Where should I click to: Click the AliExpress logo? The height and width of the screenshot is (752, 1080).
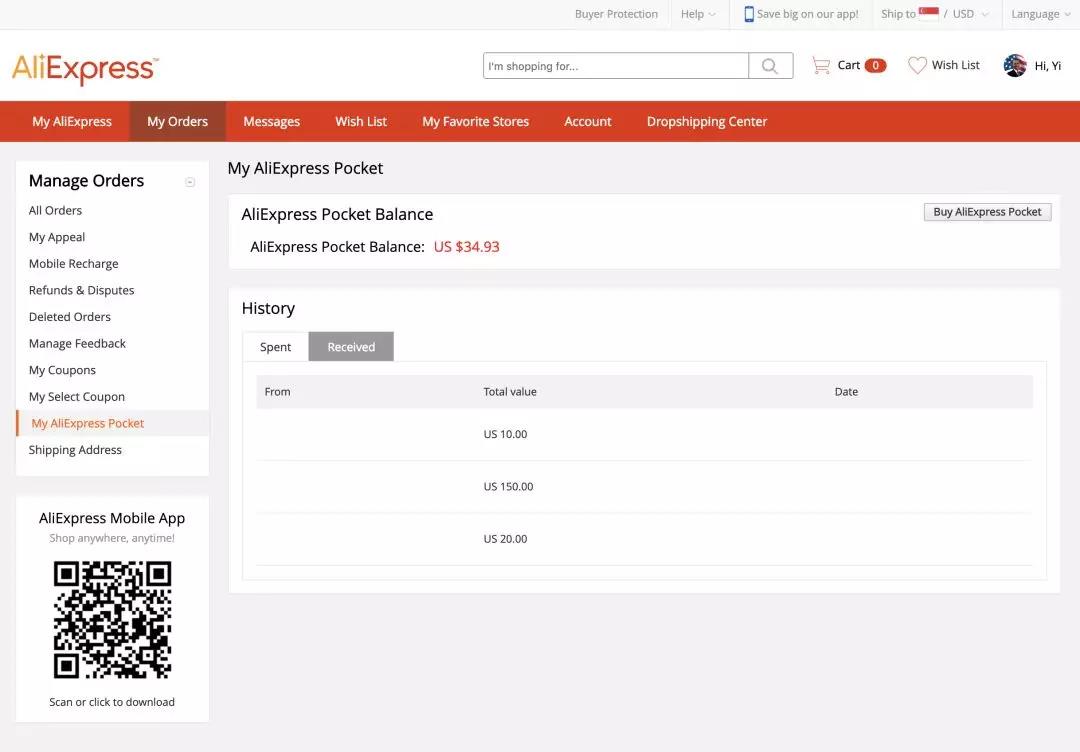pos(85,68)
